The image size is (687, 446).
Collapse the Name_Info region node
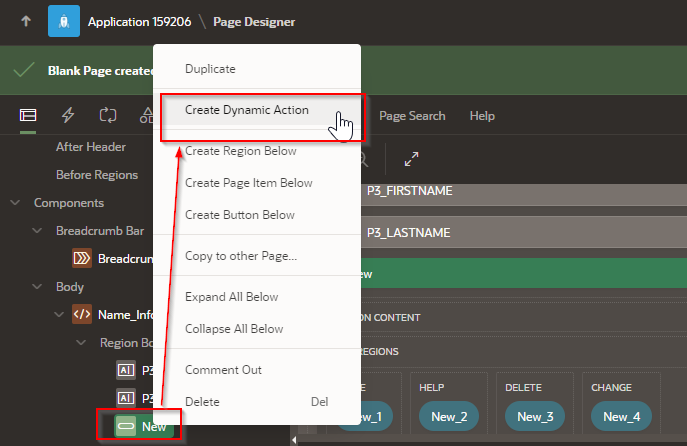point(59,315)
